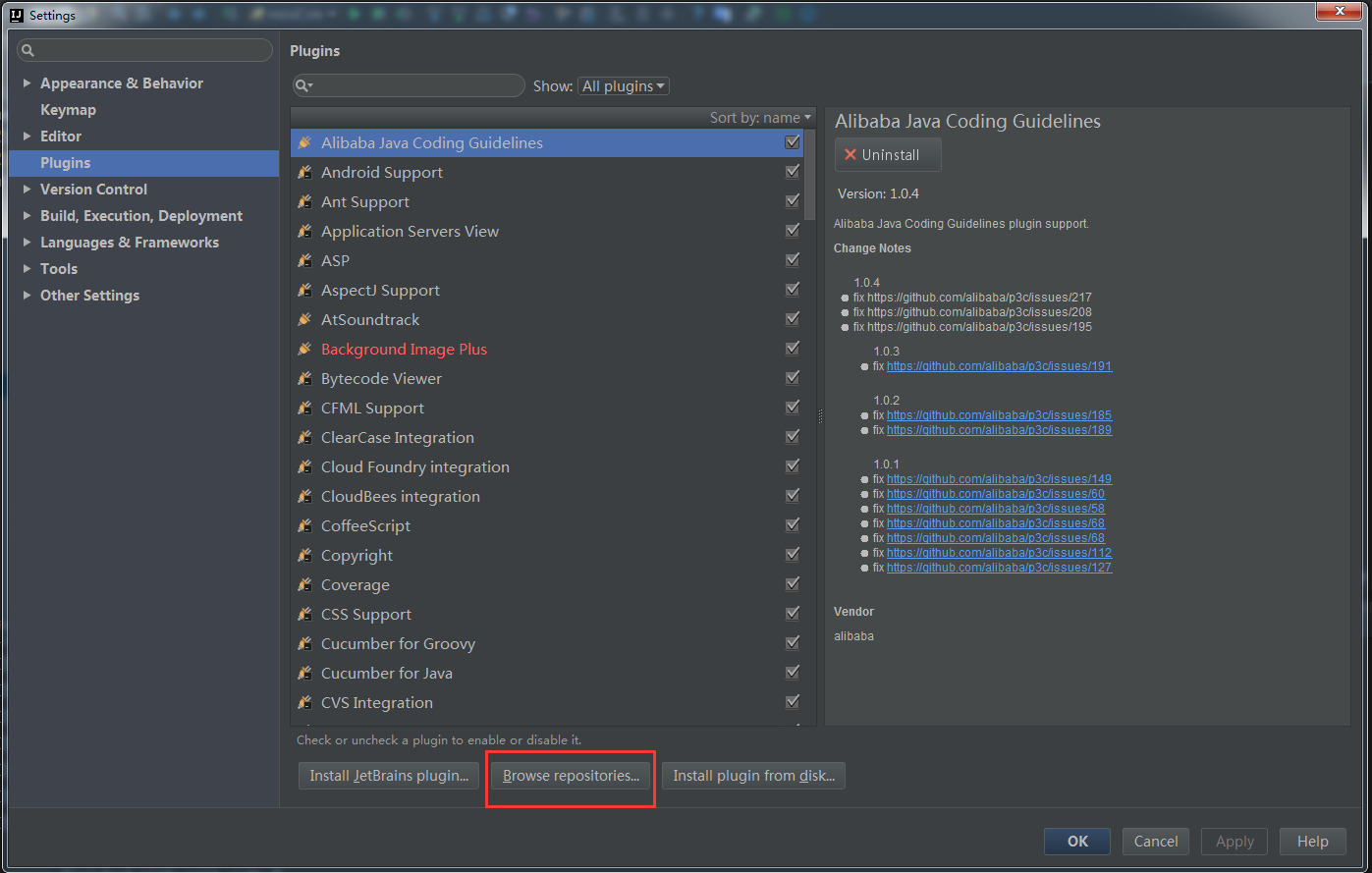Click the plugin icon beside AtSoundtrack
The width and height of the screenshot is (1372, 873).
click(304, 319)
